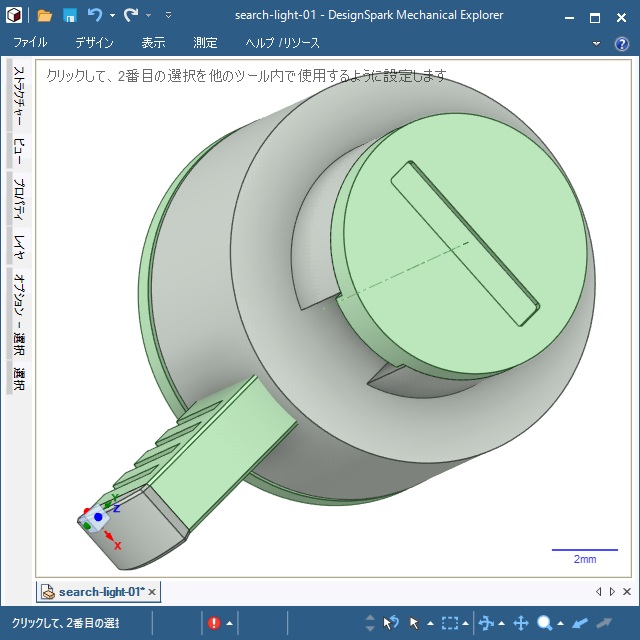The height and width of the screenshot is (640, 640).
Task: Open the 測定 tab
Action: point(205,43)
